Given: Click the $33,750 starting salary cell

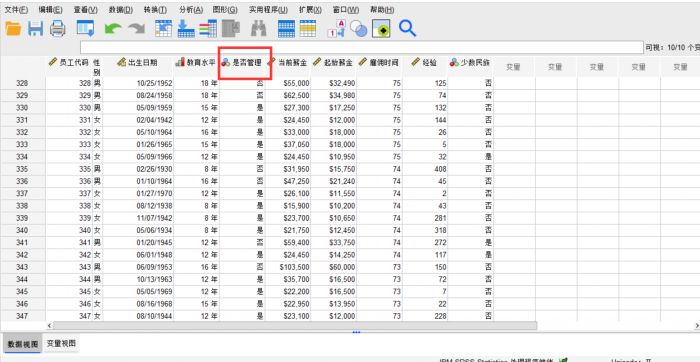Looking at the screenshot, I should click(333, 242).
